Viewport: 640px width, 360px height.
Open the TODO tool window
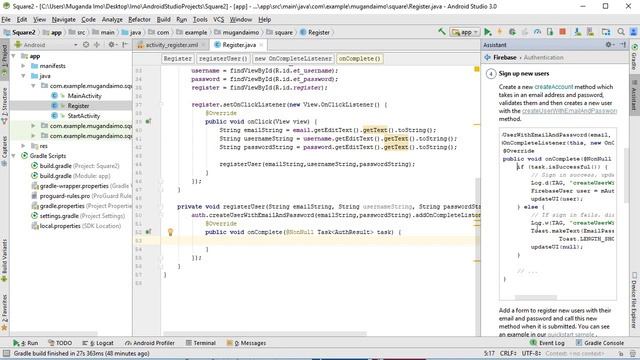(60, 343)
